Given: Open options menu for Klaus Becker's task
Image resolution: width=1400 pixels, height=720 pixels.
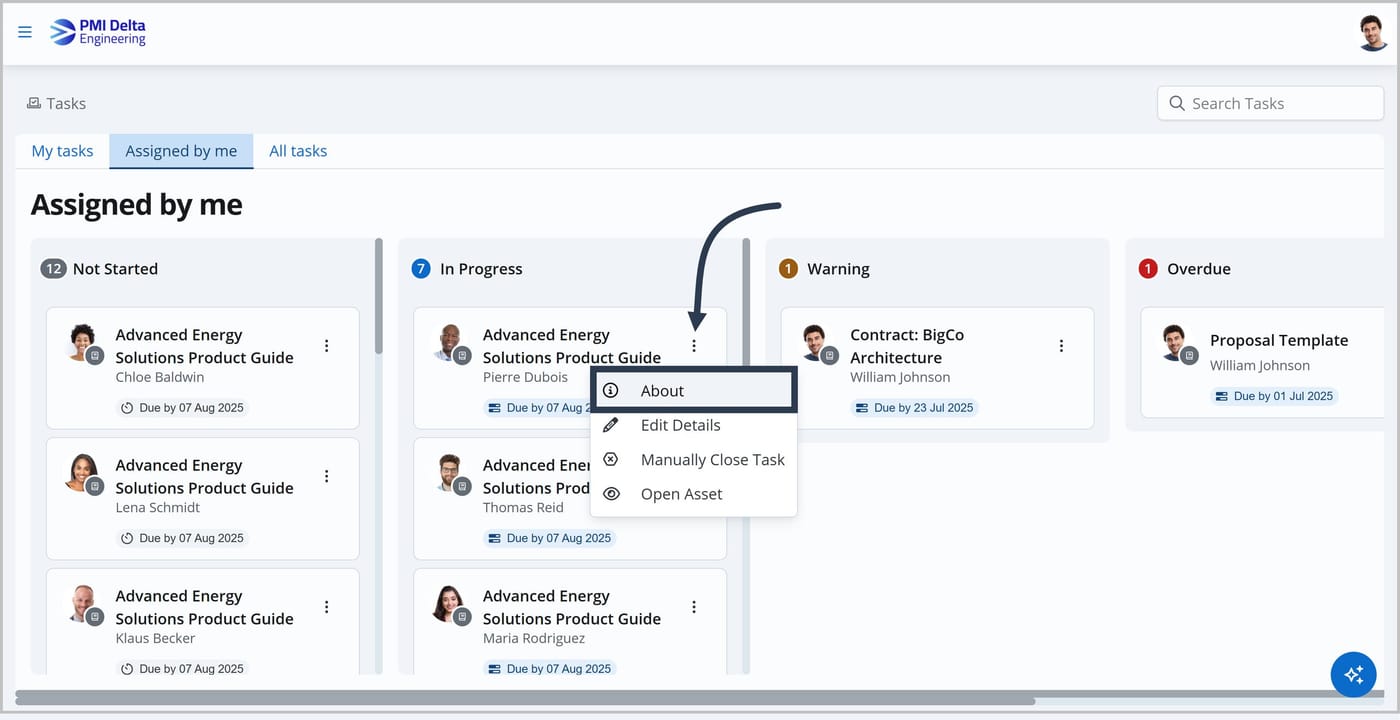Looking at the screenshot, I should (x=326, y=607).
